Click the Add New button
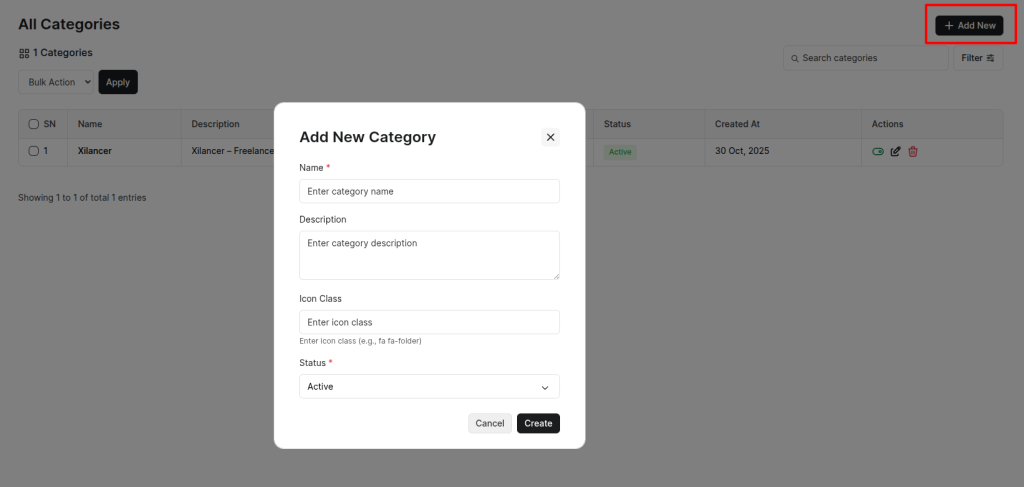This screenshot has width=1024, height=487. tap(969, 25)
